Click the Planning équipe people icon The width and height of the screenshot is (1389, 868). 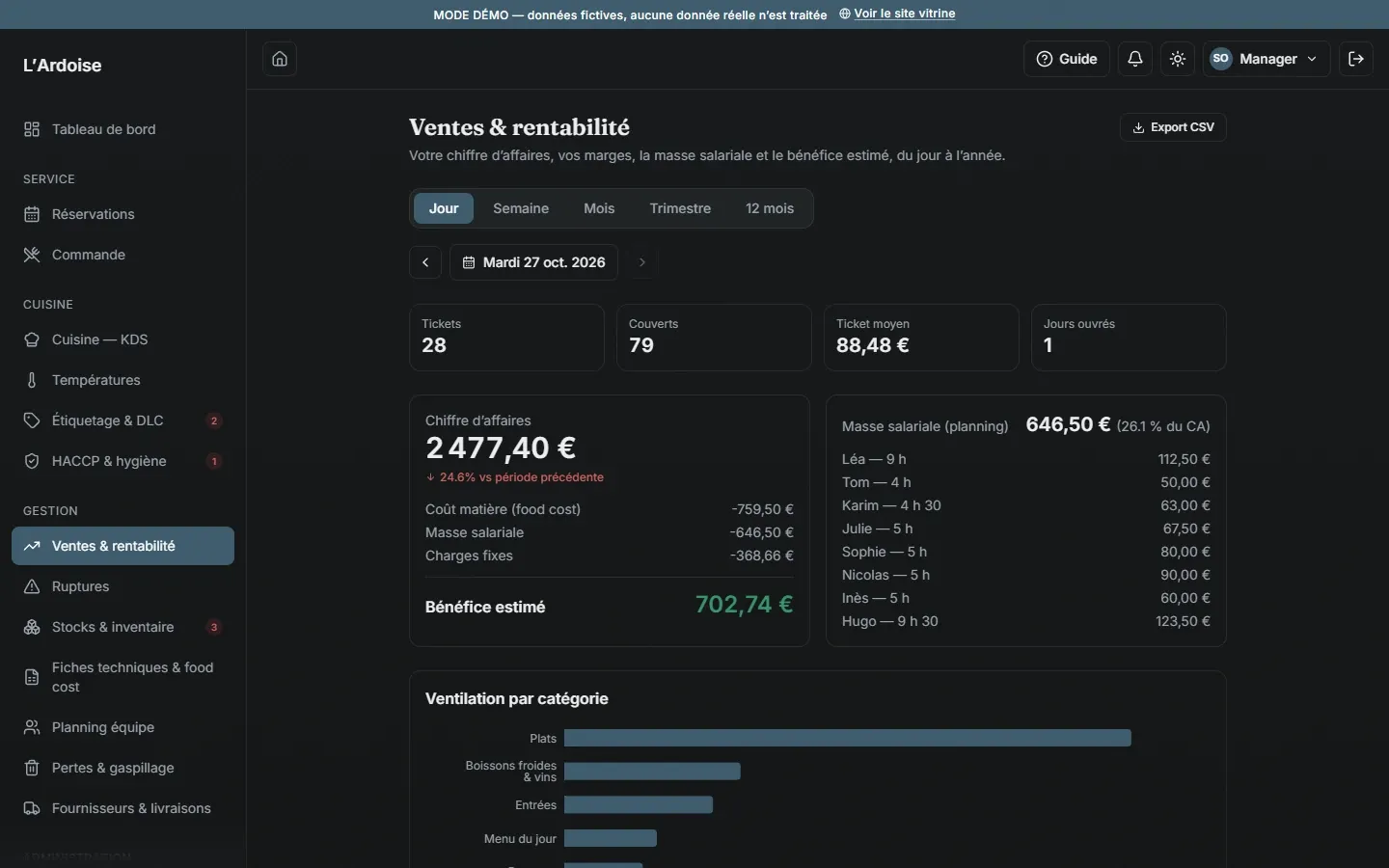(x=32, y=727)
